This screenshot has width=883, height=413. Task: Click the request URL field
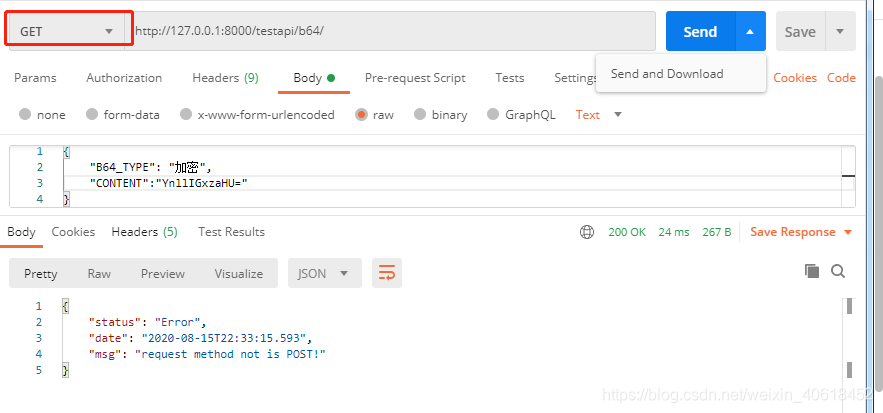390,32
